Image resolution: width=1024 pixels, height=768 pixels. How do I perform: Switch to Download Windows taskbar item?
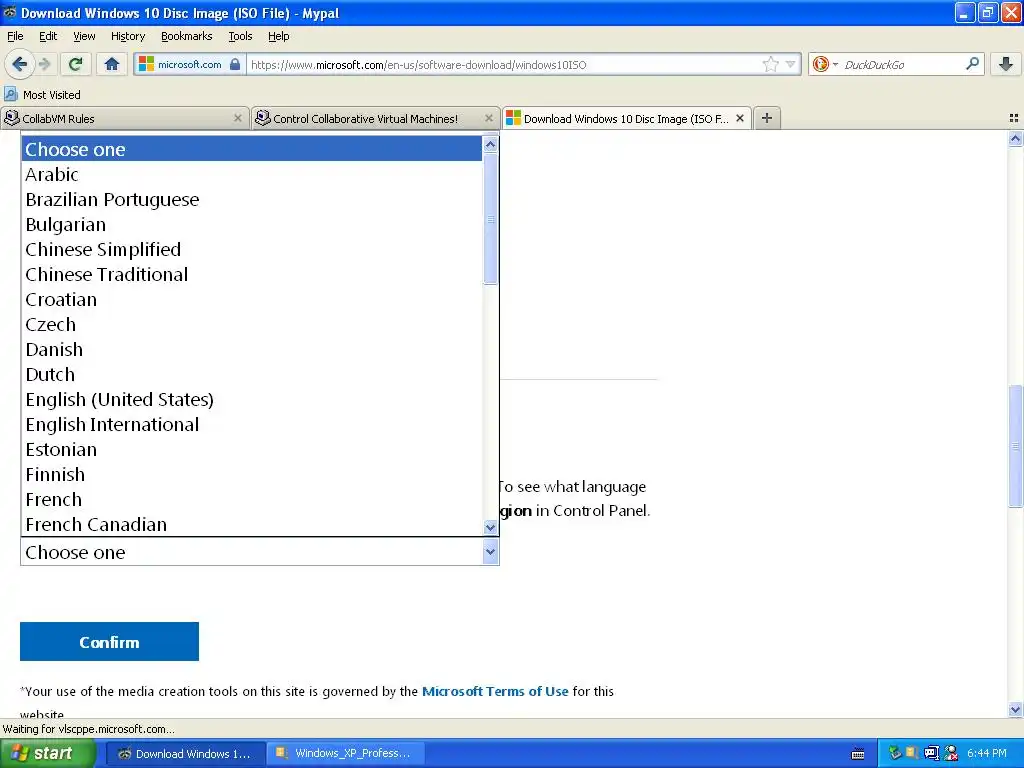point(185,754)
